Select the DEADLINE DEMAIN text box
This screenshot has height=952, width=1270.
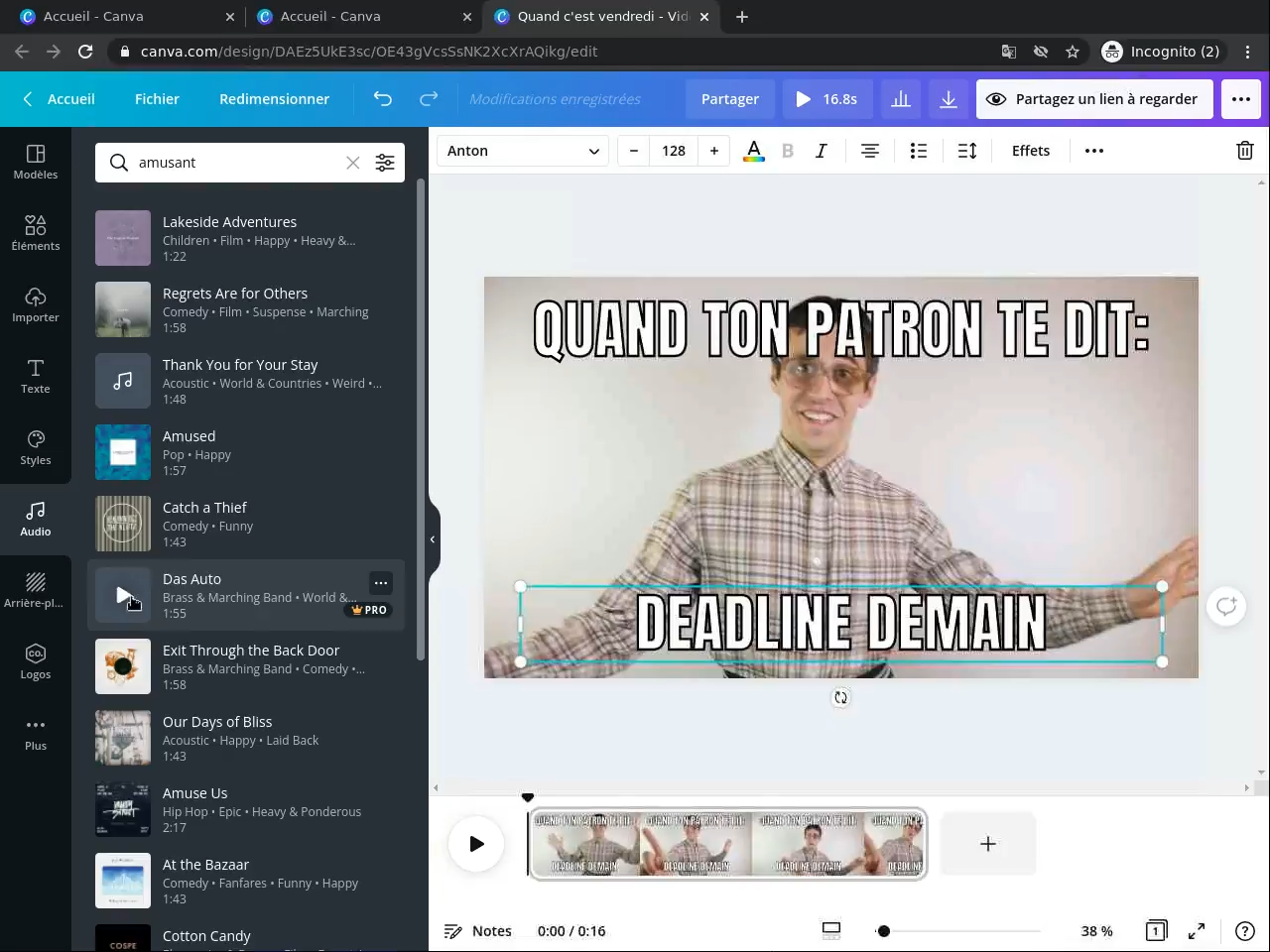(x=840, y=624)
